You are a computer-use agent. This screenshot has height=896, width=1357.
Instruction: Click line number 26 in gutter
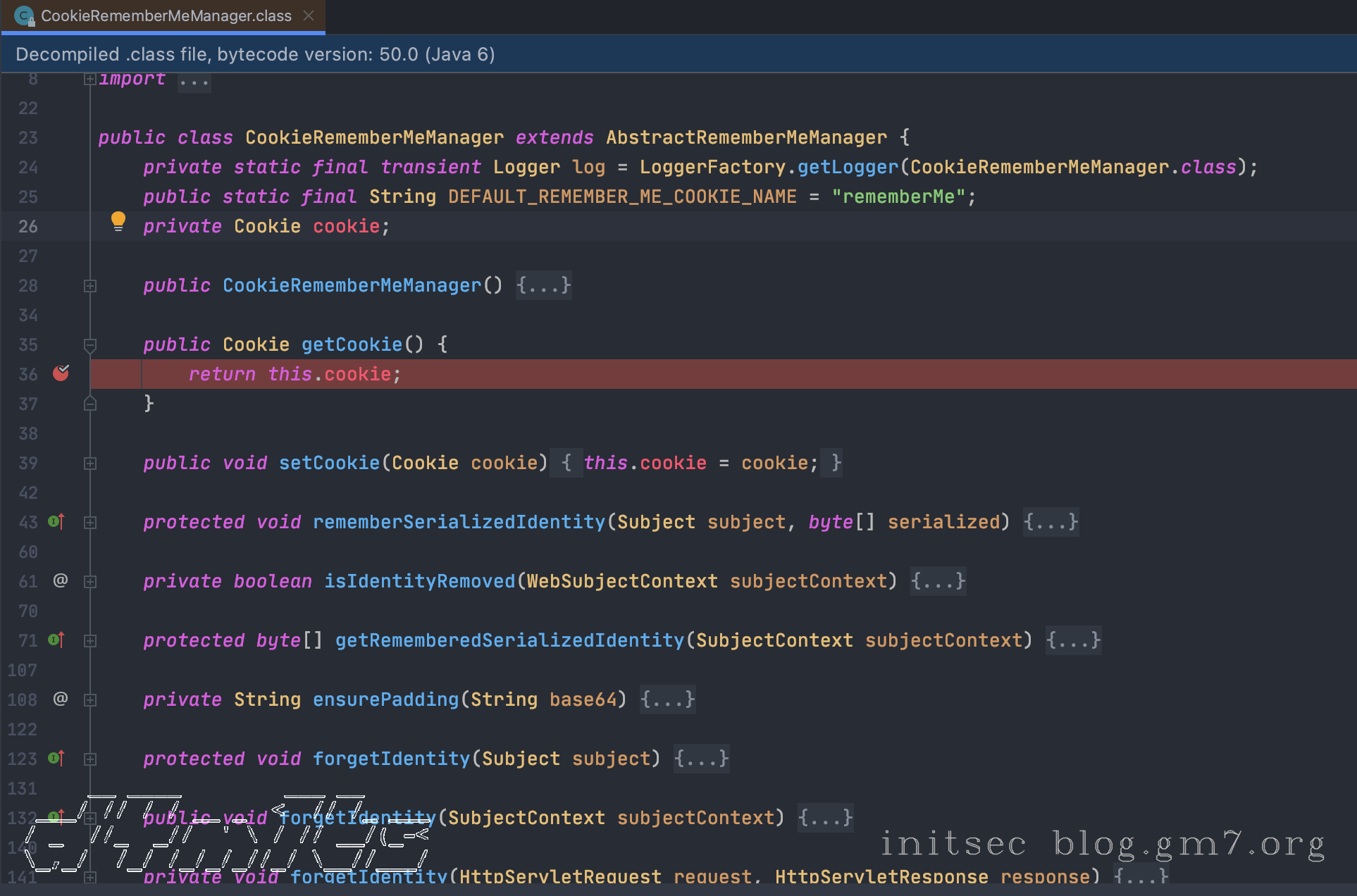(28, 226)
